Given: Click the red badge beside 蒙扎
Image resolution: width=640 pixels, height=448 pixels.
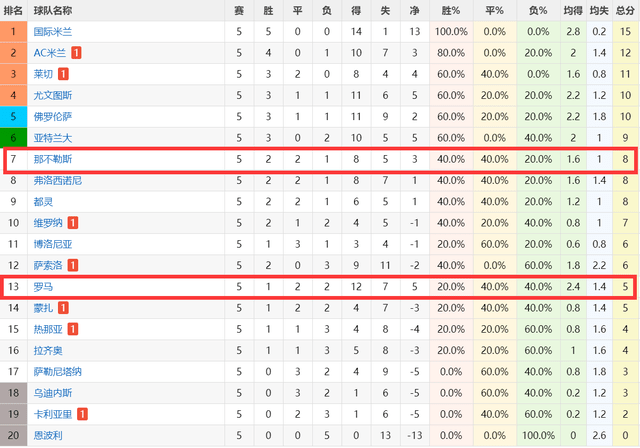Looking at the screenshot, I should (x=63, y=308).
